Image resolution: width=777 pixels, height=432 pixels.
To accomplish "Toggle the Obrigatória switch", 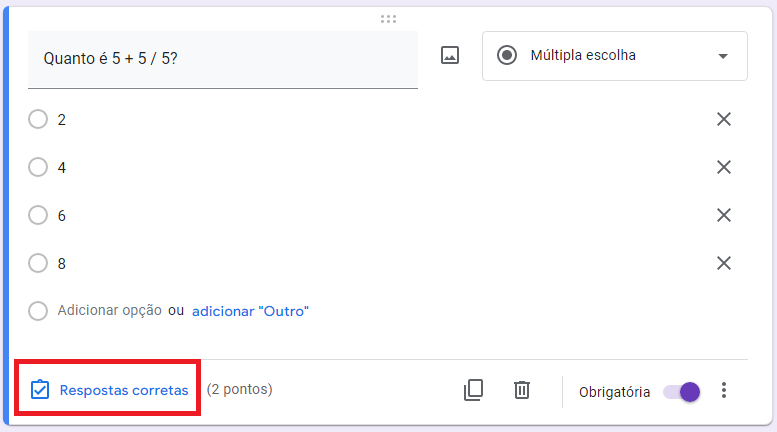I will pyautogui.click(x=682, y=392).
